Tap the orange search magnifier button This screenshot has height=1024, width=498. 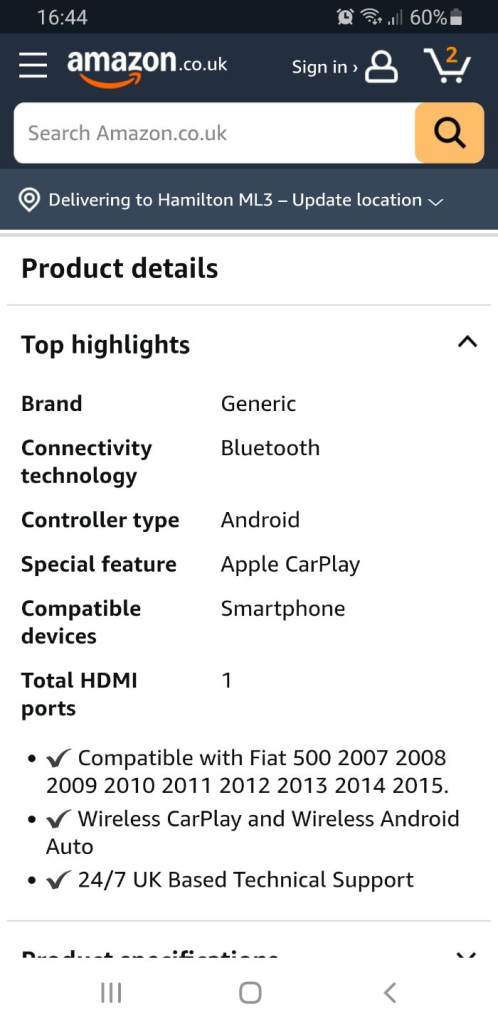pos(450,133)
